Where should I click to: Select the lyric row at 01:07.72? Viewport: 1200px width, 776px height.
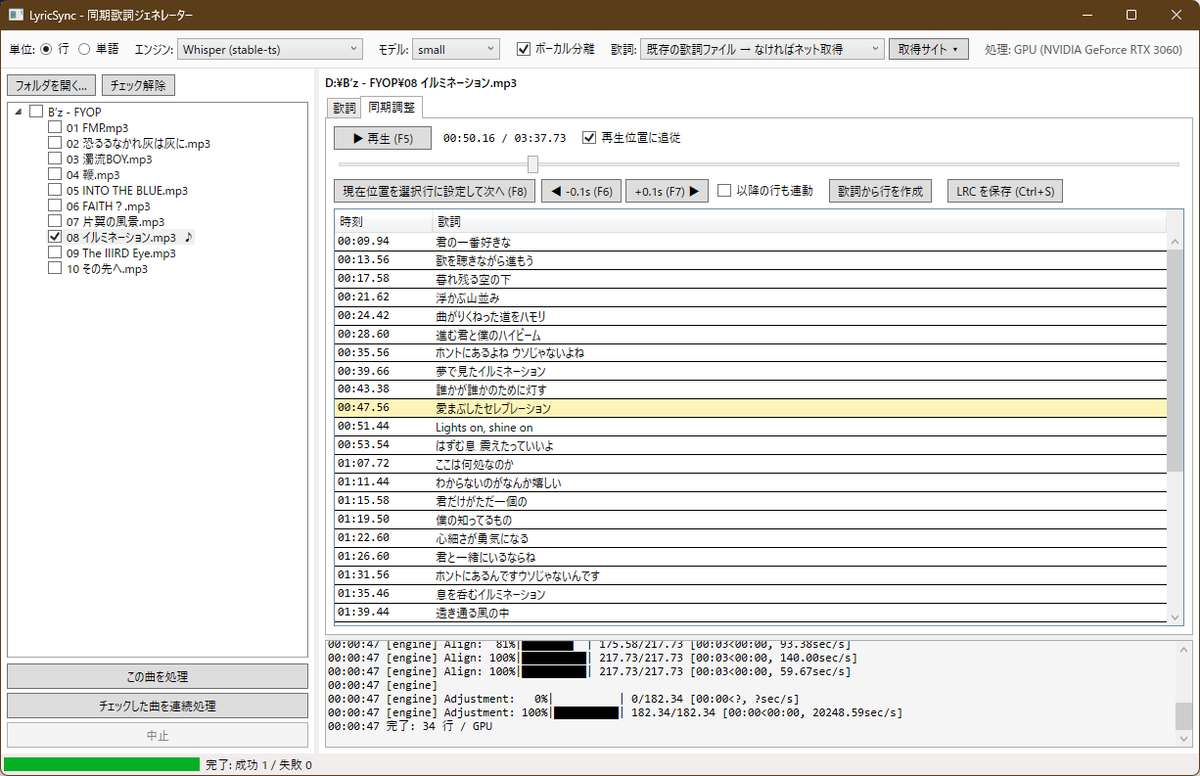pyautogui.click(x=751, y=464)
